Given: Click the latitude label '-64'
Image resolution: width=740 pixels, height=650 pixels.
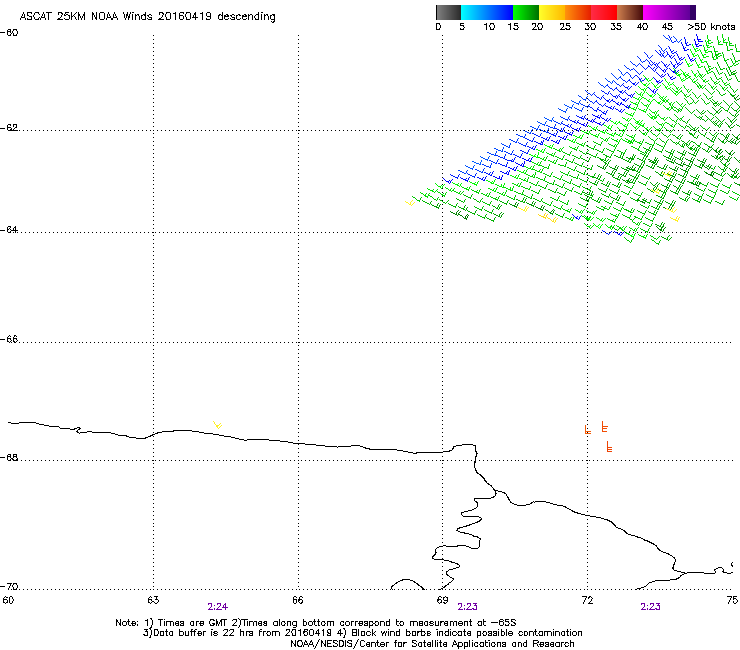Looking at the screenshot, I should click(9, 230).
